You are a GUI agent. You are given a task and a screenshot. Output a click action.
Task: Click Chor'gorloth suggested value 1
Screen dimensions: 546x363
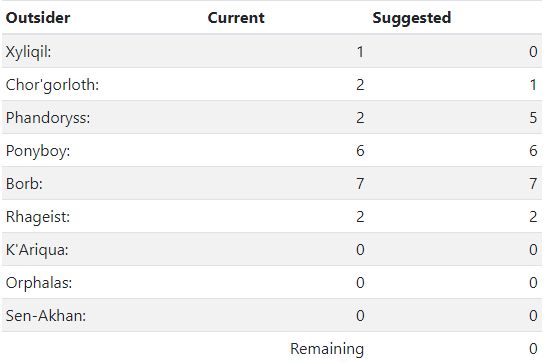(x=533, y=85)
